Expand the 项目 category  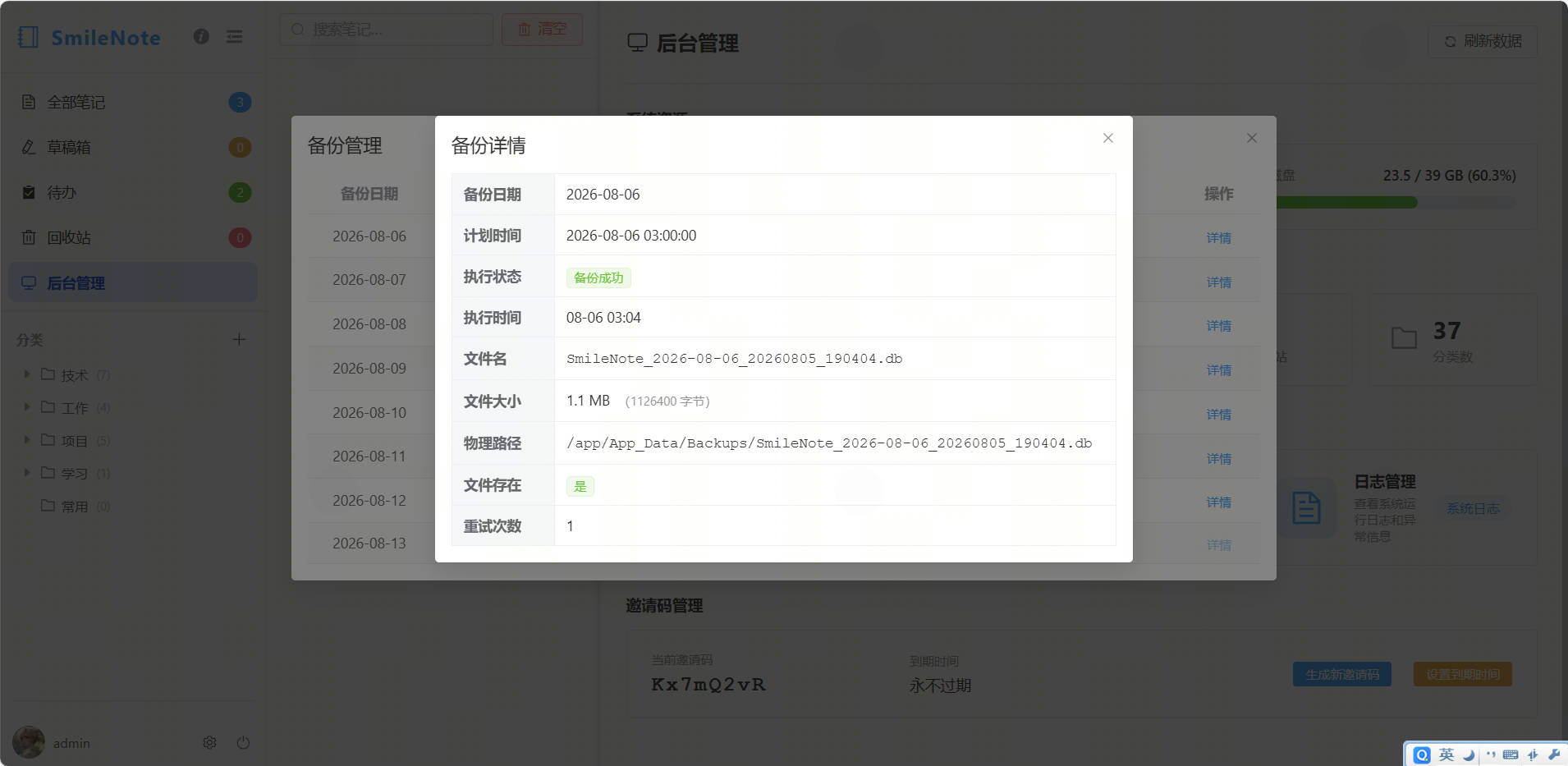[x=26, y=440]
